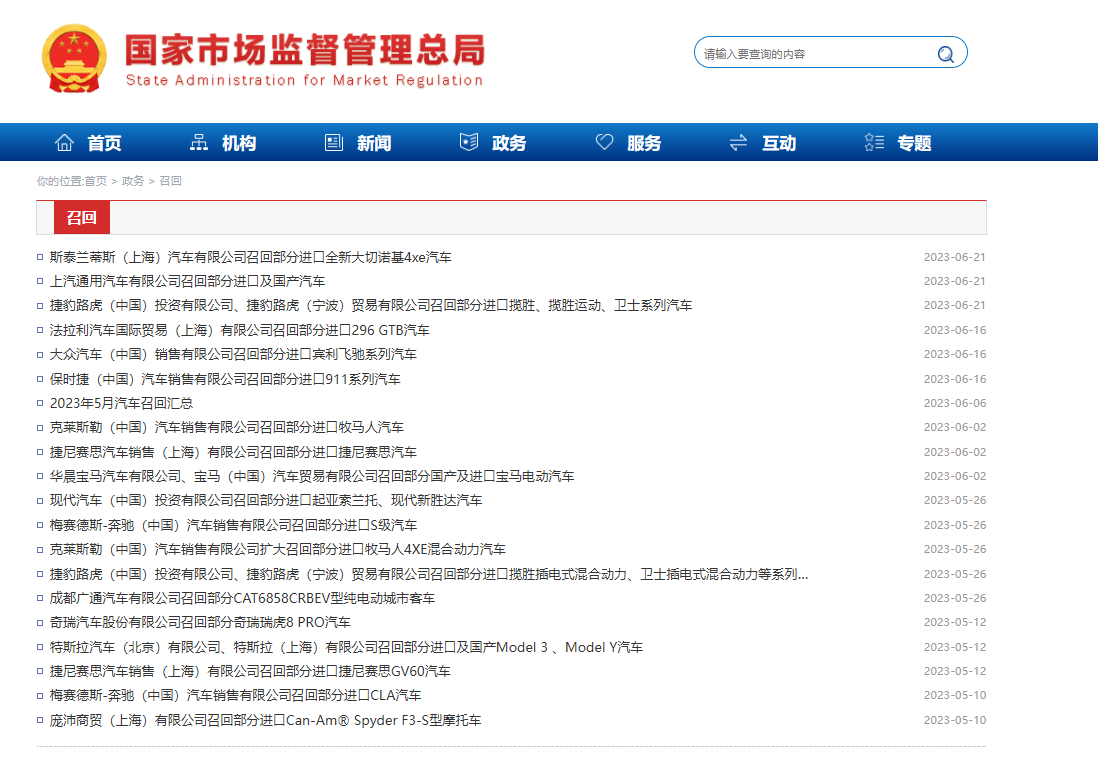This screenshot has width=1098, height=766.
Task: Click 召回 in the breadcrumb
Action: [170, 181]
